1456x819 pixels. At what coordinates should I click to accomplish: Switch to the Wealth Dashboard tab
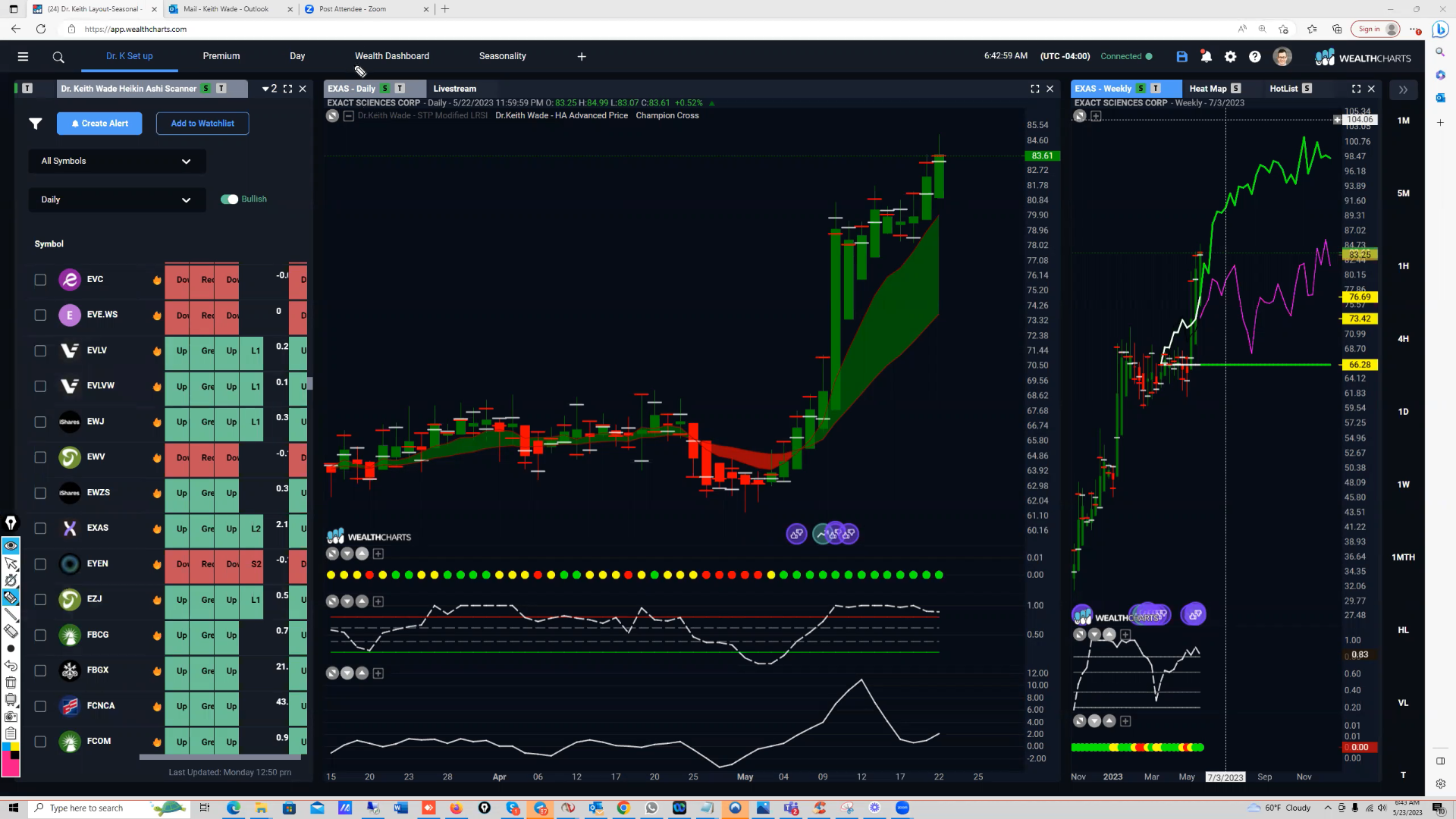click(x=392, y=56)
